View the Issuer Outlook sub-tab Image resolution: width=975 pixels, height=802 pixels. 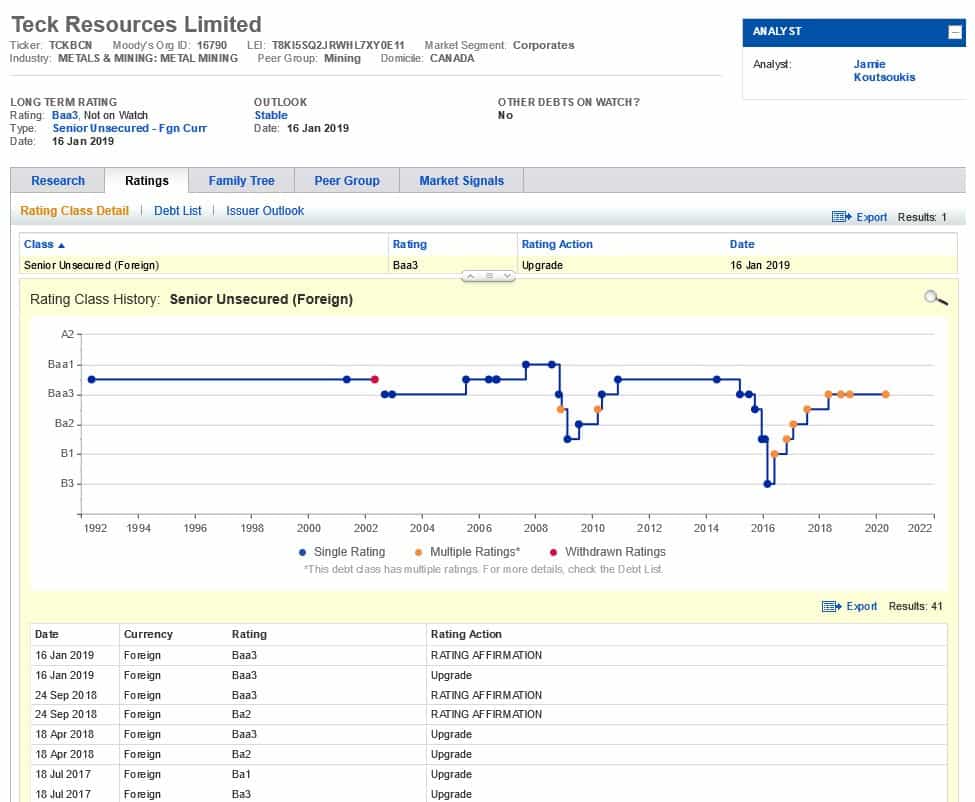coord(265,211)
